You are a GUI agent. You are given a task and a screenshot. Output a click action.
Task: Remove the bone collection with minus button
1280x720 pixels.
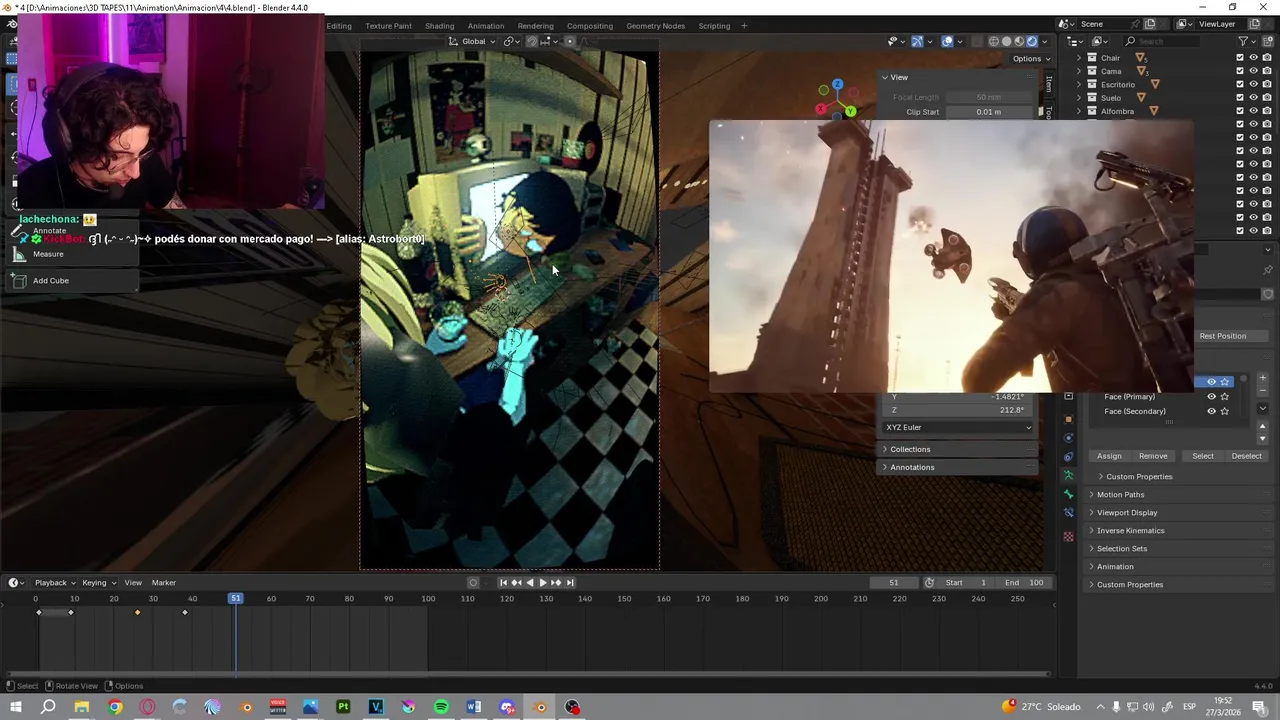click(1262, 390)
